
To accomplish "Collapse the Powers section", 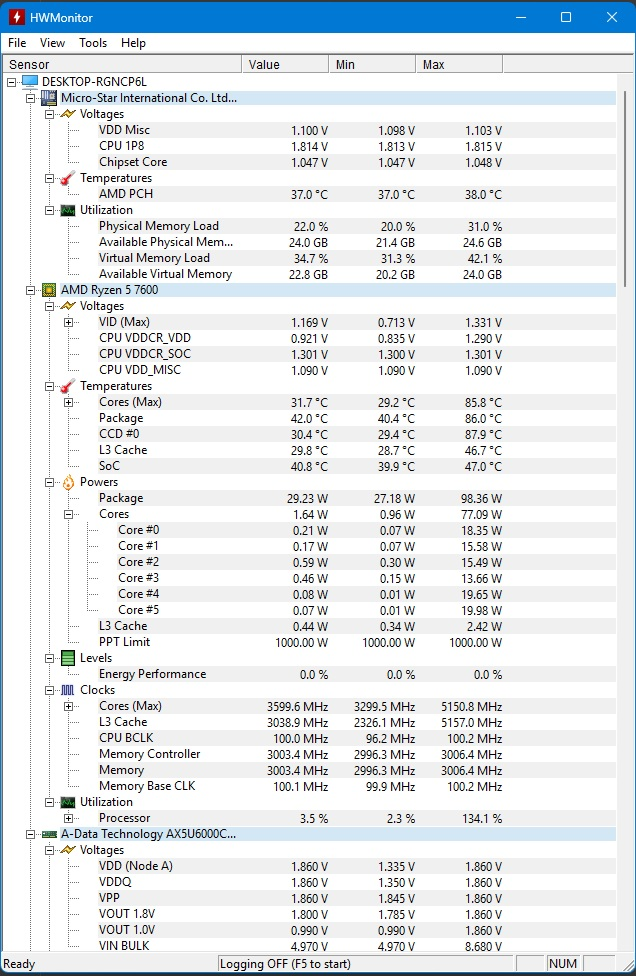I will [50, 482].
